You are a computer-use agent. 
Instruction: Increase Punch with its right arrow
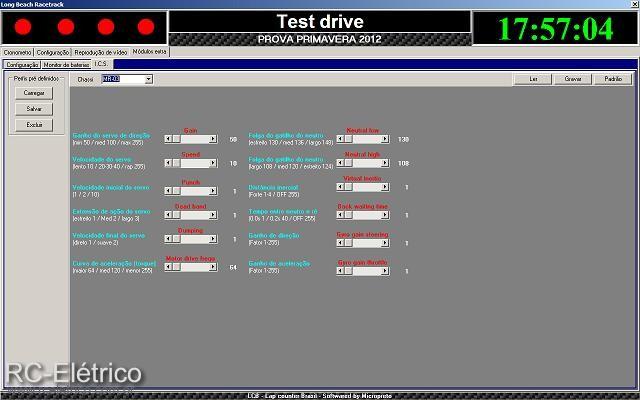[x=213, y=191]
